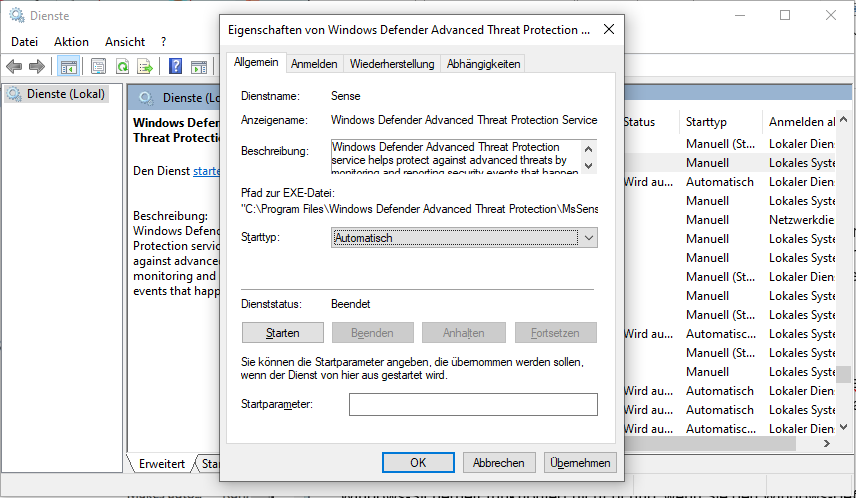Click the Starttyp combo box showing Automatisch

point(464,238)
